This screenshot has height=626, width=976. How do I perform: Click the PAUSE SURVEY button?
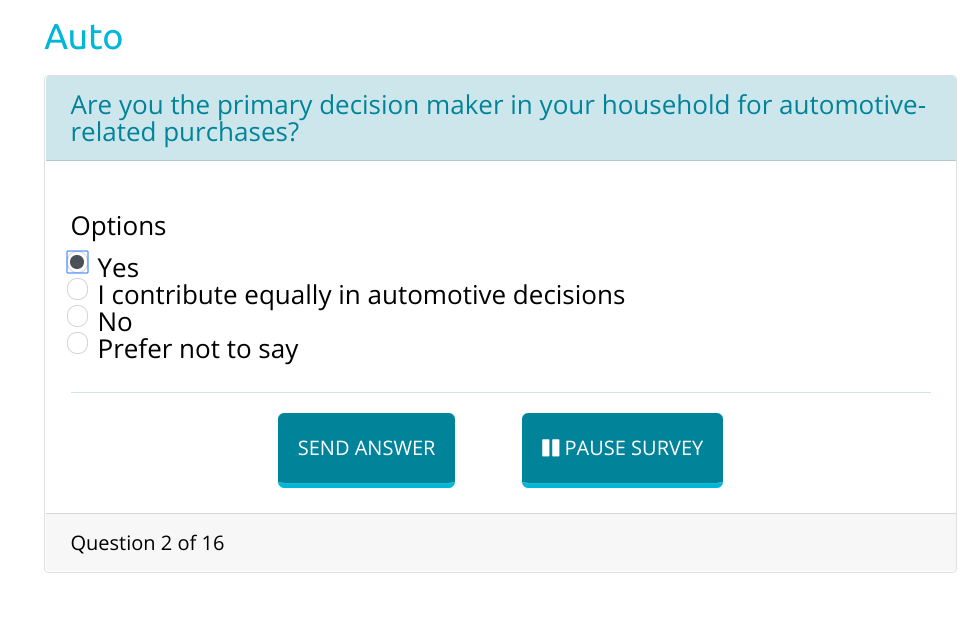pos(622,449)
